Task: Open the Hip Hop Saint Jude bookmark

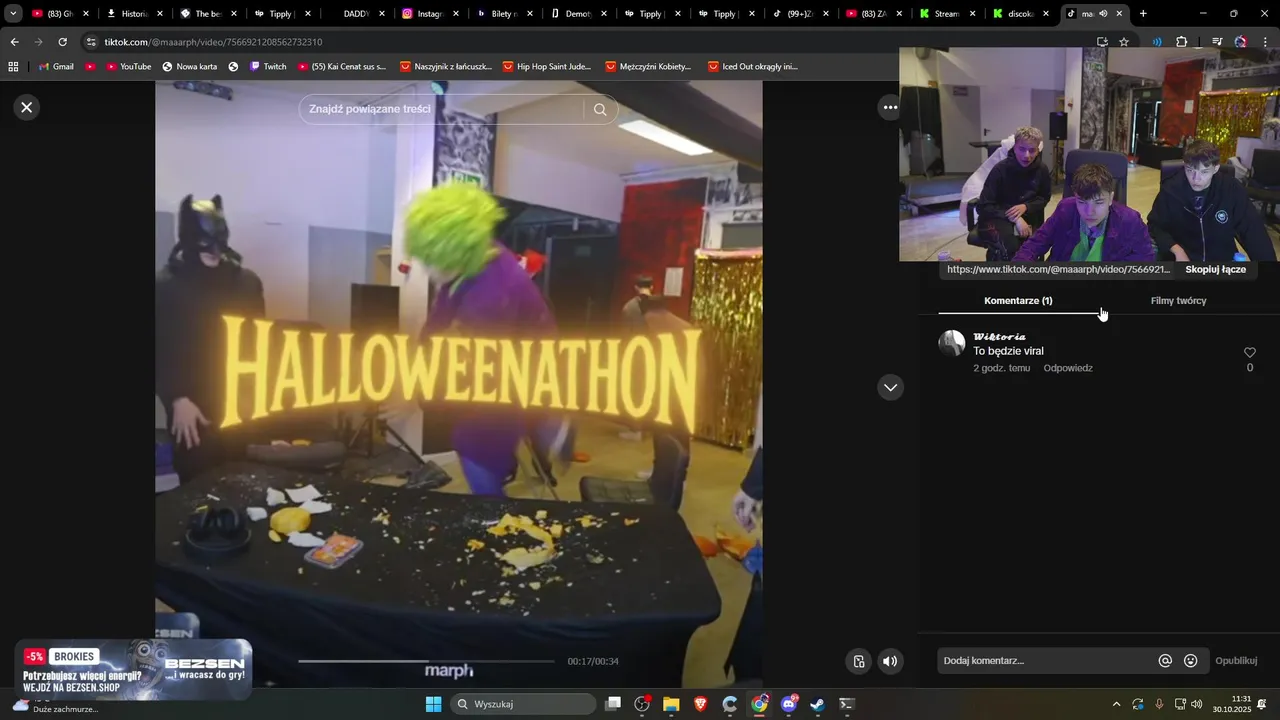Action: tap(546, 67)
